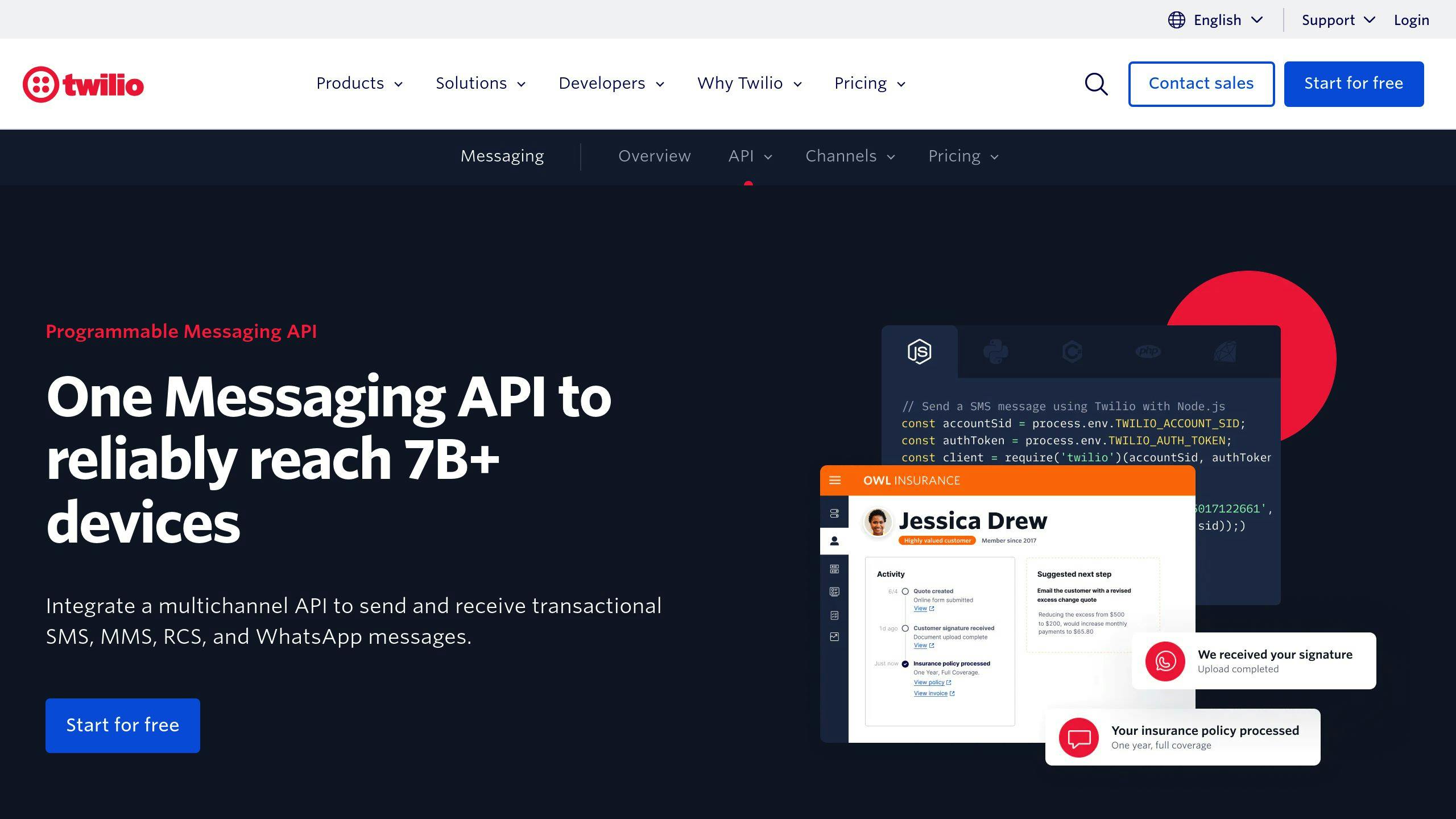Open search using the magnifying glass icon
Image resolution: width=1456 pixels, height=819 pixels.
(x=1095, y=84)
